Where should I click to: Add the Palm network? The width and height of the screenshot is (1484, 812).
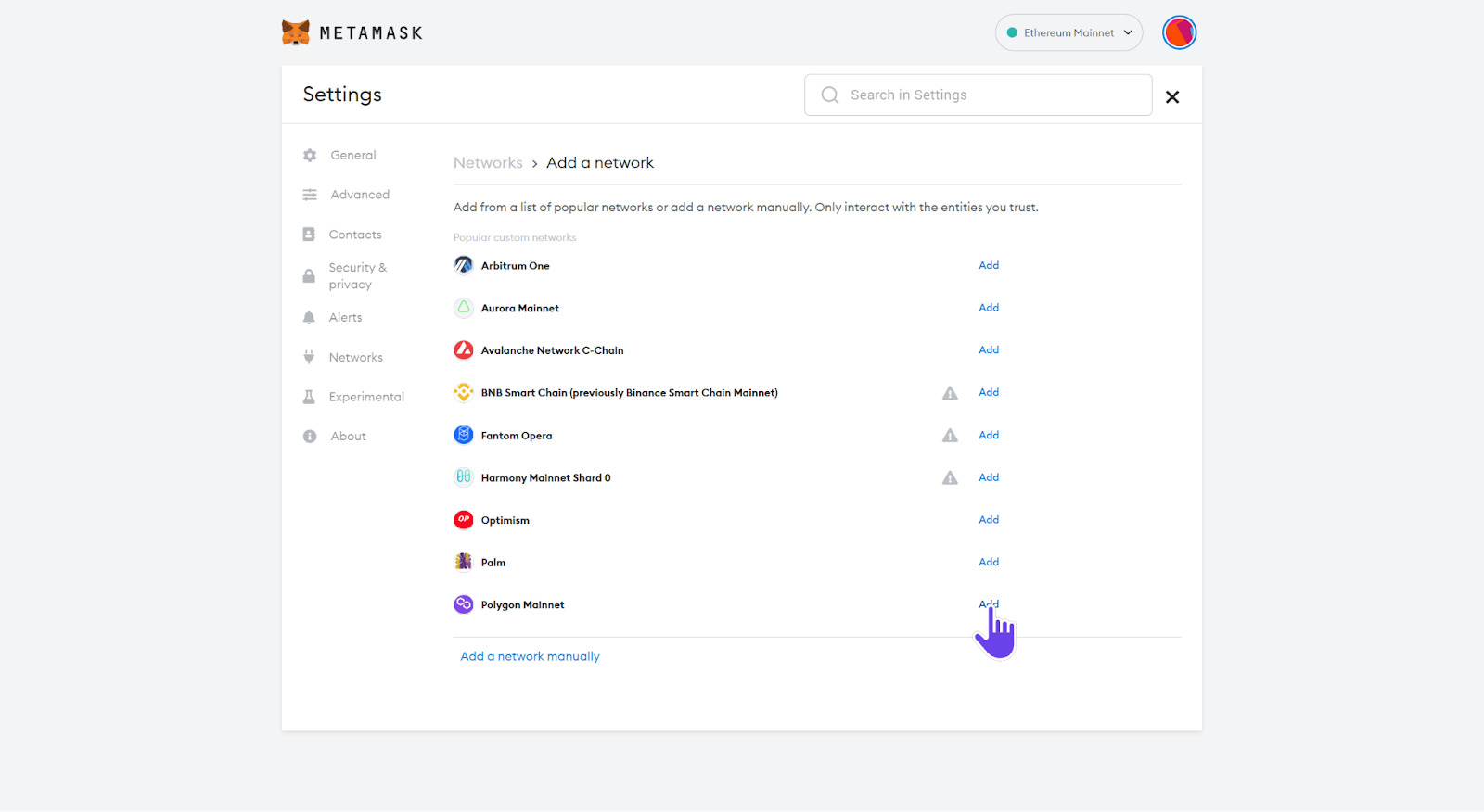(989, 562)
